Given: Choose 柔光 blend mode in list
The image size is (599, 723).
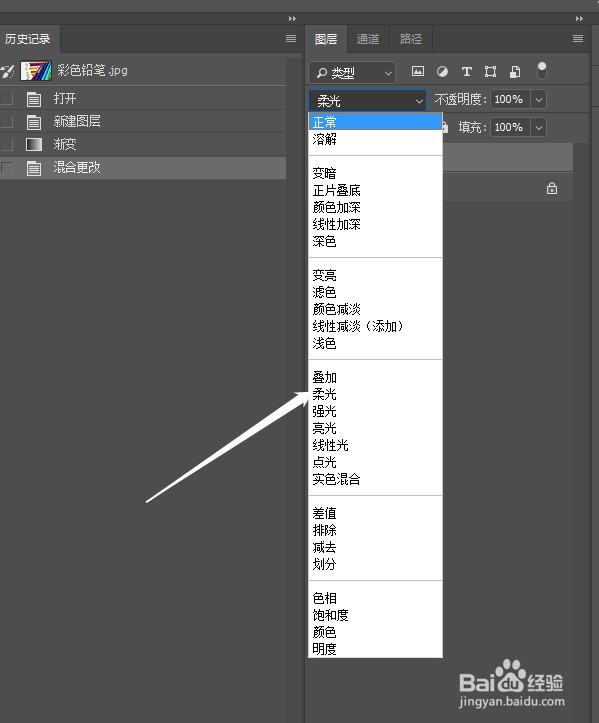Looking at the screenshot, I should pos(375,394).
